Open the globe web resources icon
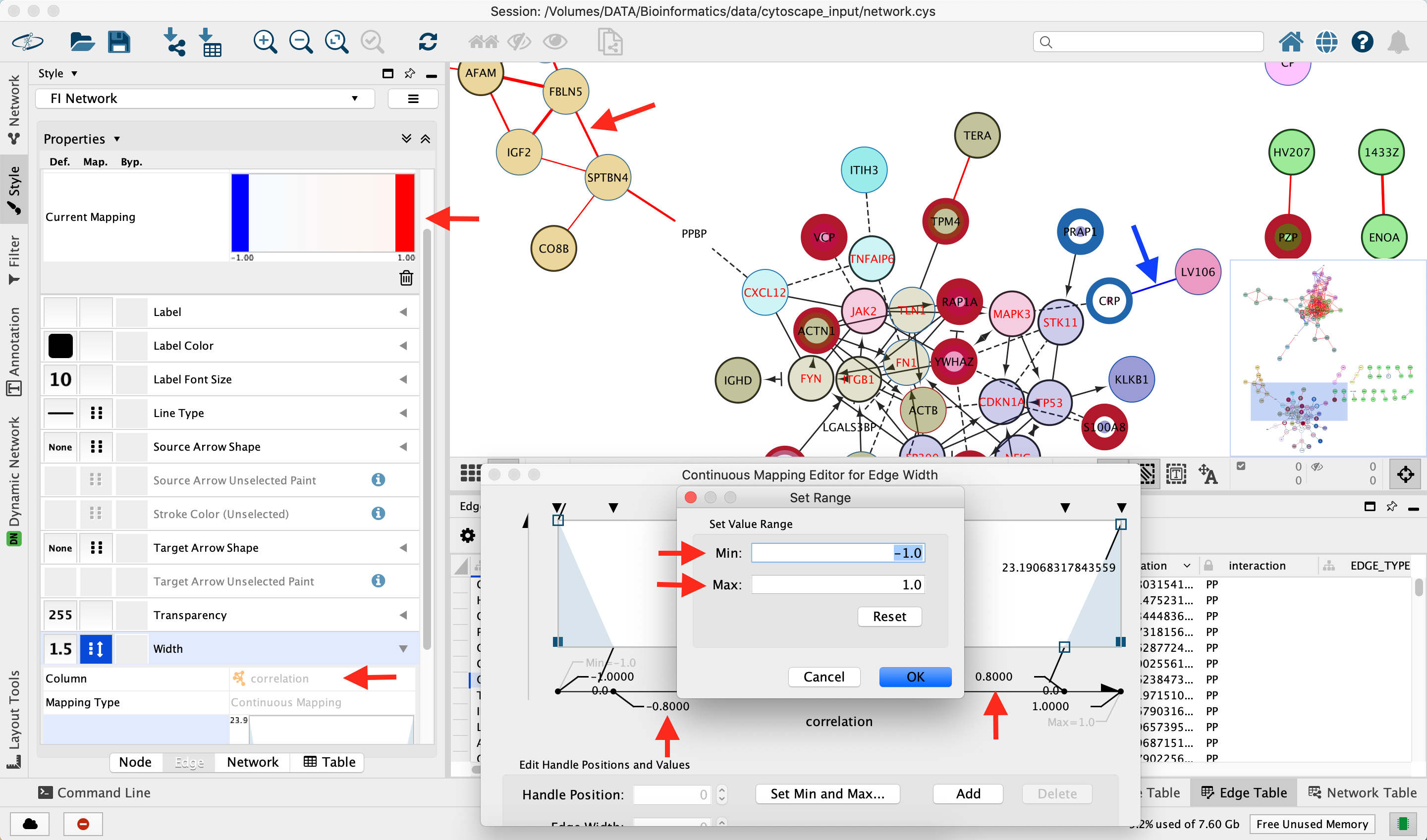1427x840 pixels. click(x=1326, y=42)
